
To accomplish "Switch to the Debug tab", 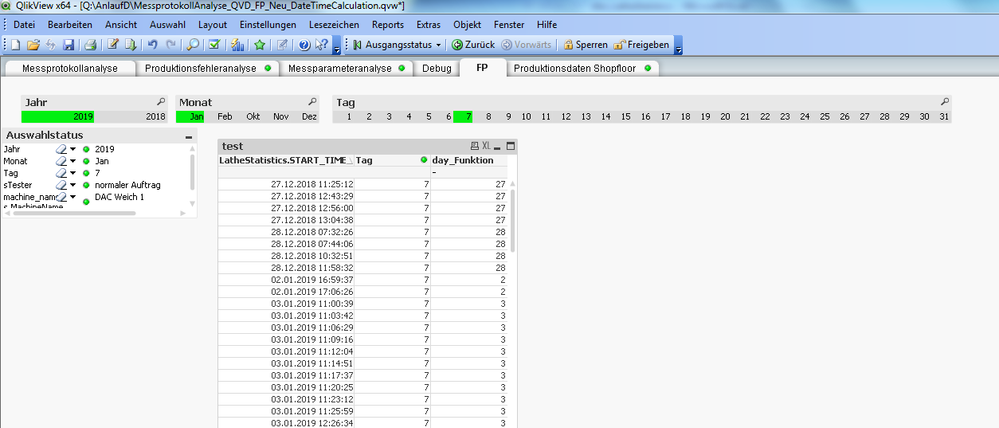I will [436, 68].
